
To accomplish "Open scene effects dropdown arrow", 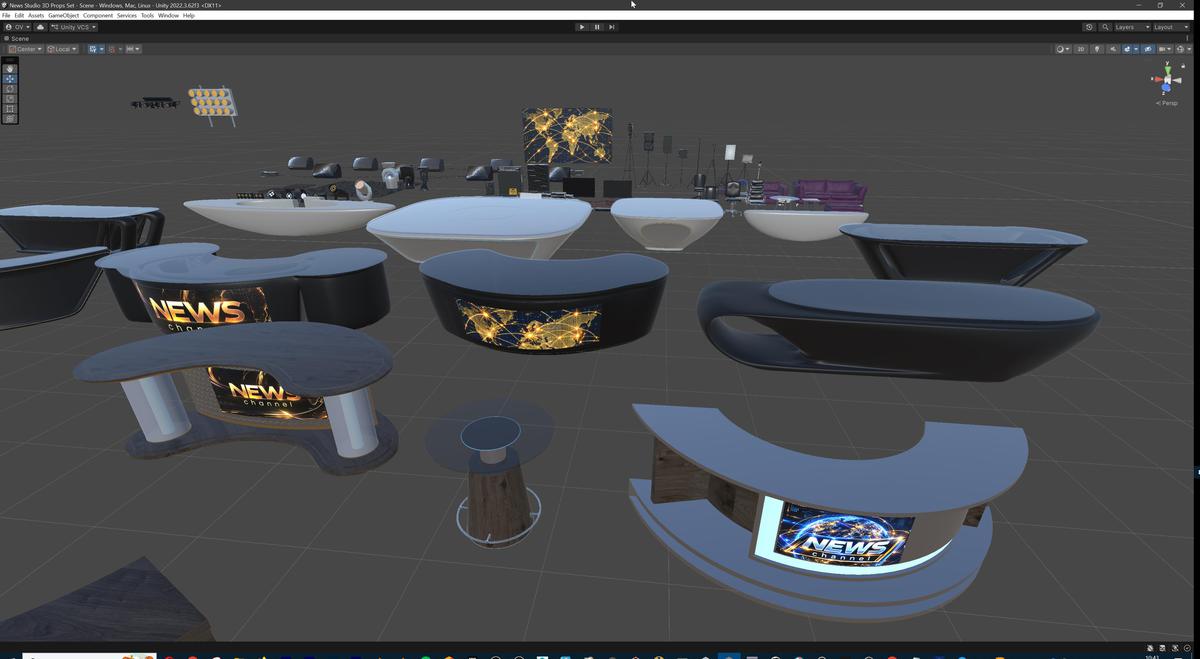I will tap(1136, 49).
